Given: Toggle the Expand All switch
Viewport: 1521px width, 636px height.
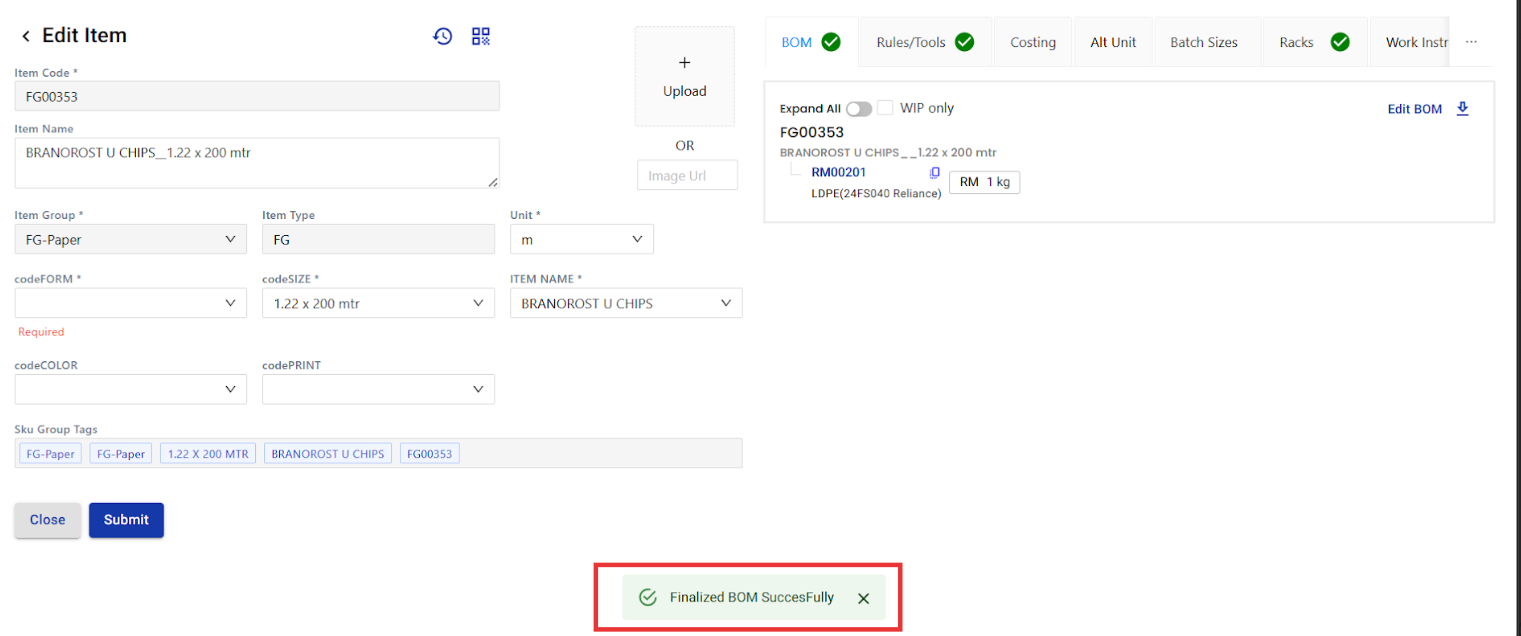Looking at the screenshot, I should click(858, 109).
